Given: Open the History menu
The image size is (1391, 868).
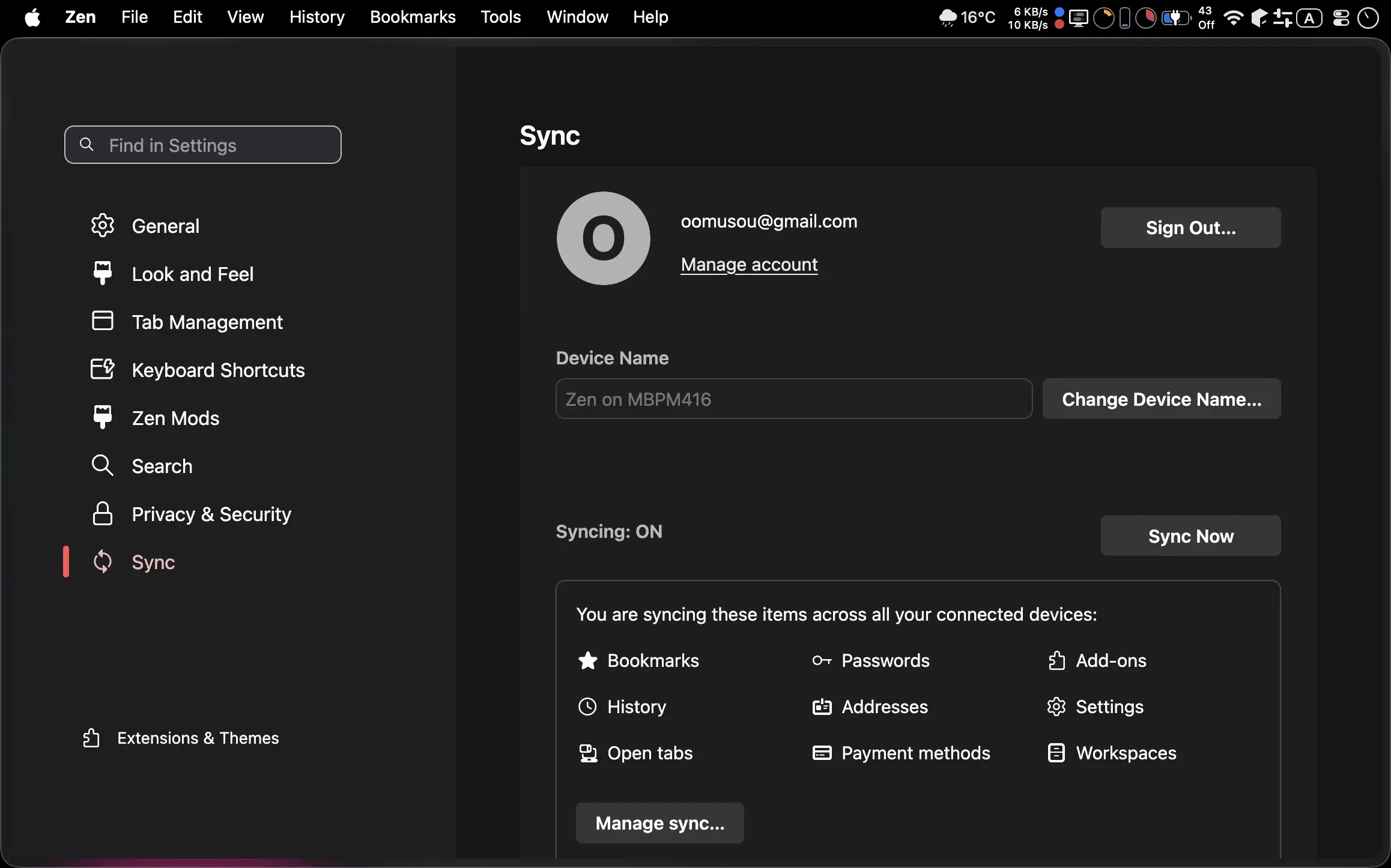Looking at the screenshot, I should tap(317, 17).
